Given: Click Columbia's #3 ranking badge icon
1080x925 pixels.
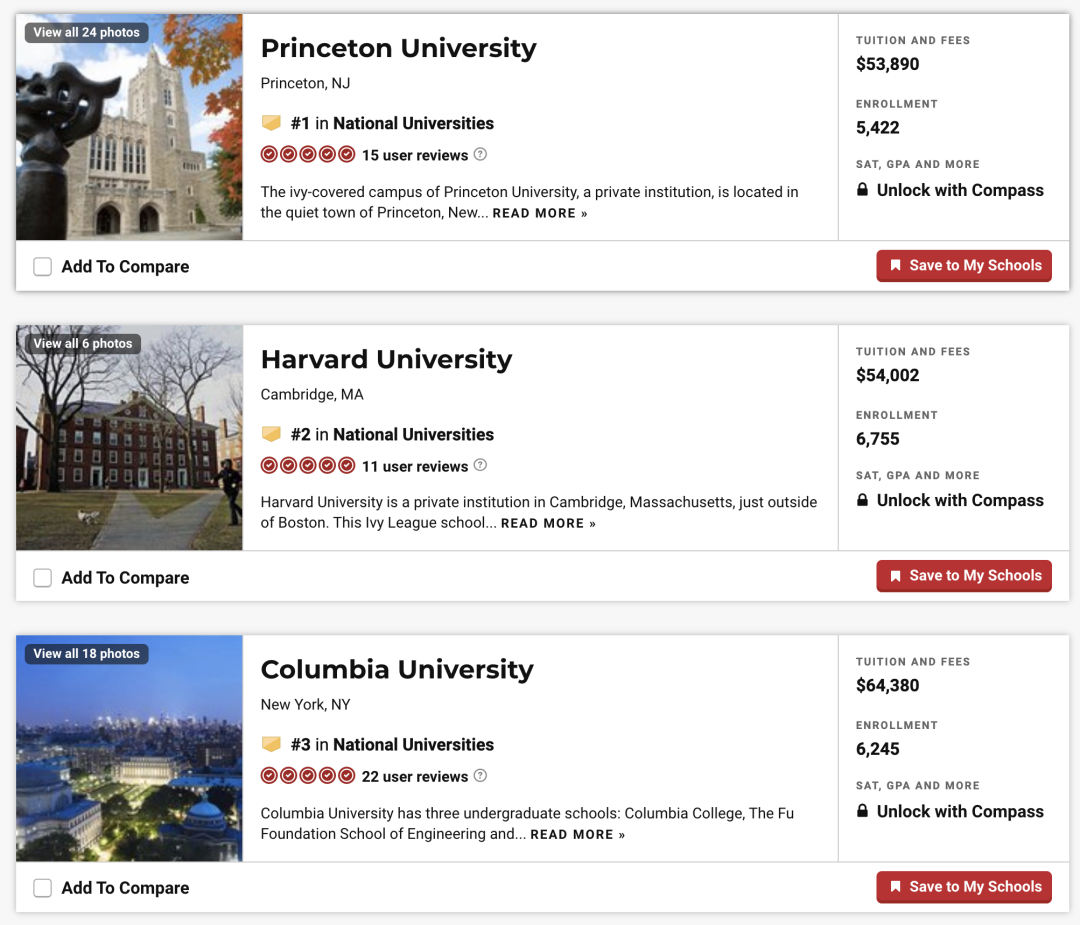Looking at the screenshot, I should pyautogui.click(x=271, y=744).
